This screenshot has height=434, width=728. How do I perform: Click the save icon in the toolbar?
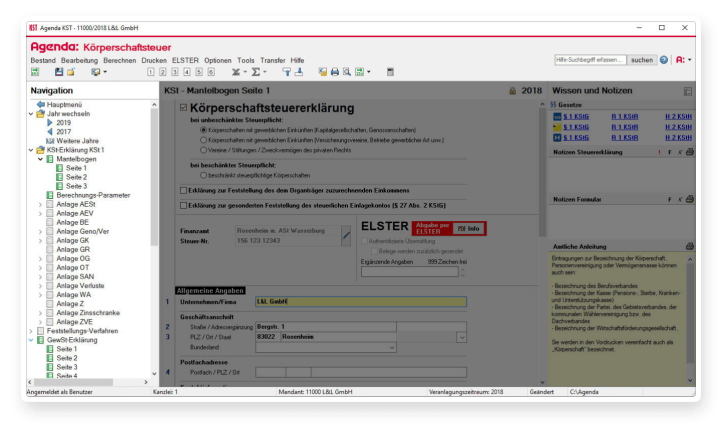click(x=59, y=72)
